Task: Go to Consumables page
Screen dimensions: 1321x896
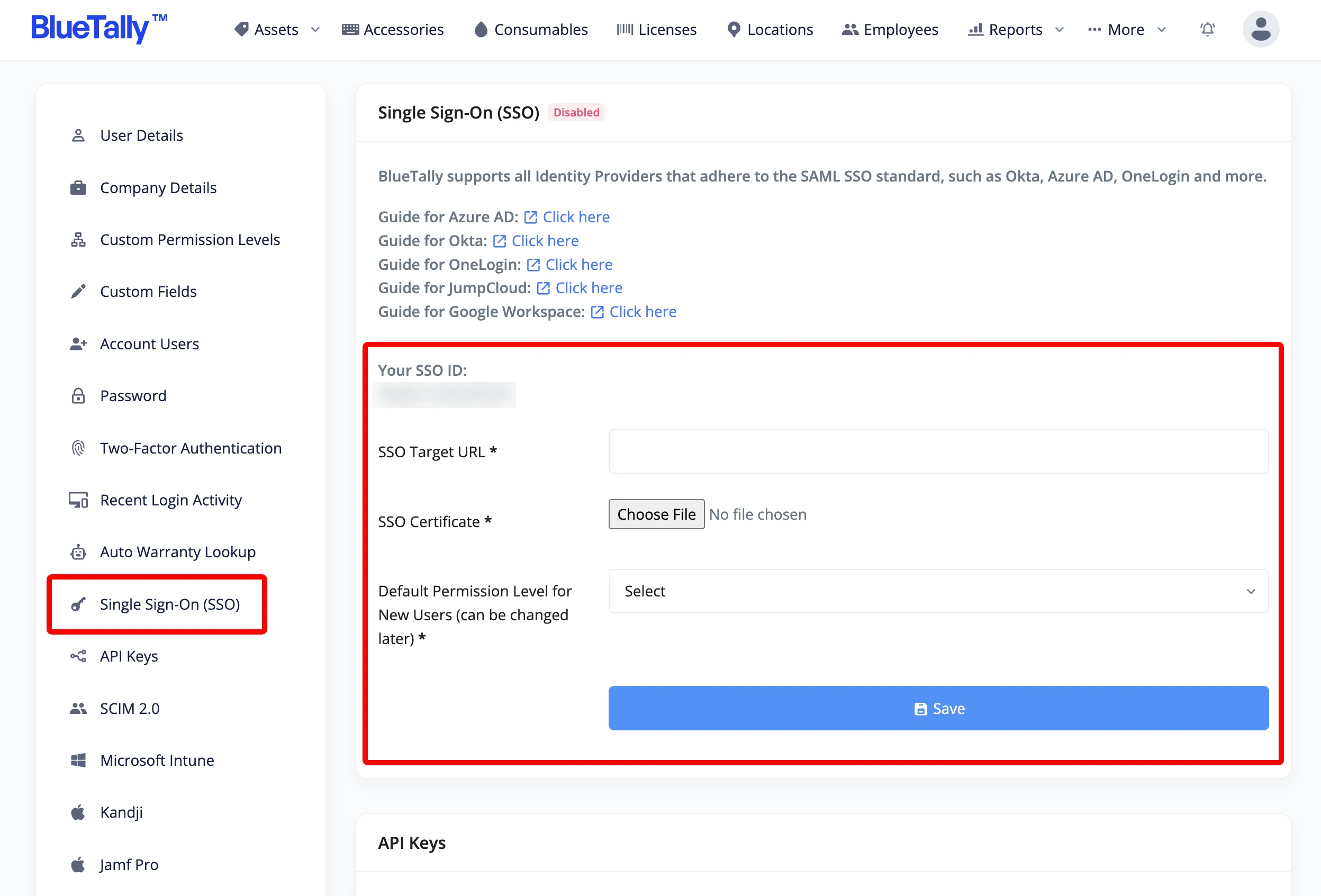Action: point(531,30)
